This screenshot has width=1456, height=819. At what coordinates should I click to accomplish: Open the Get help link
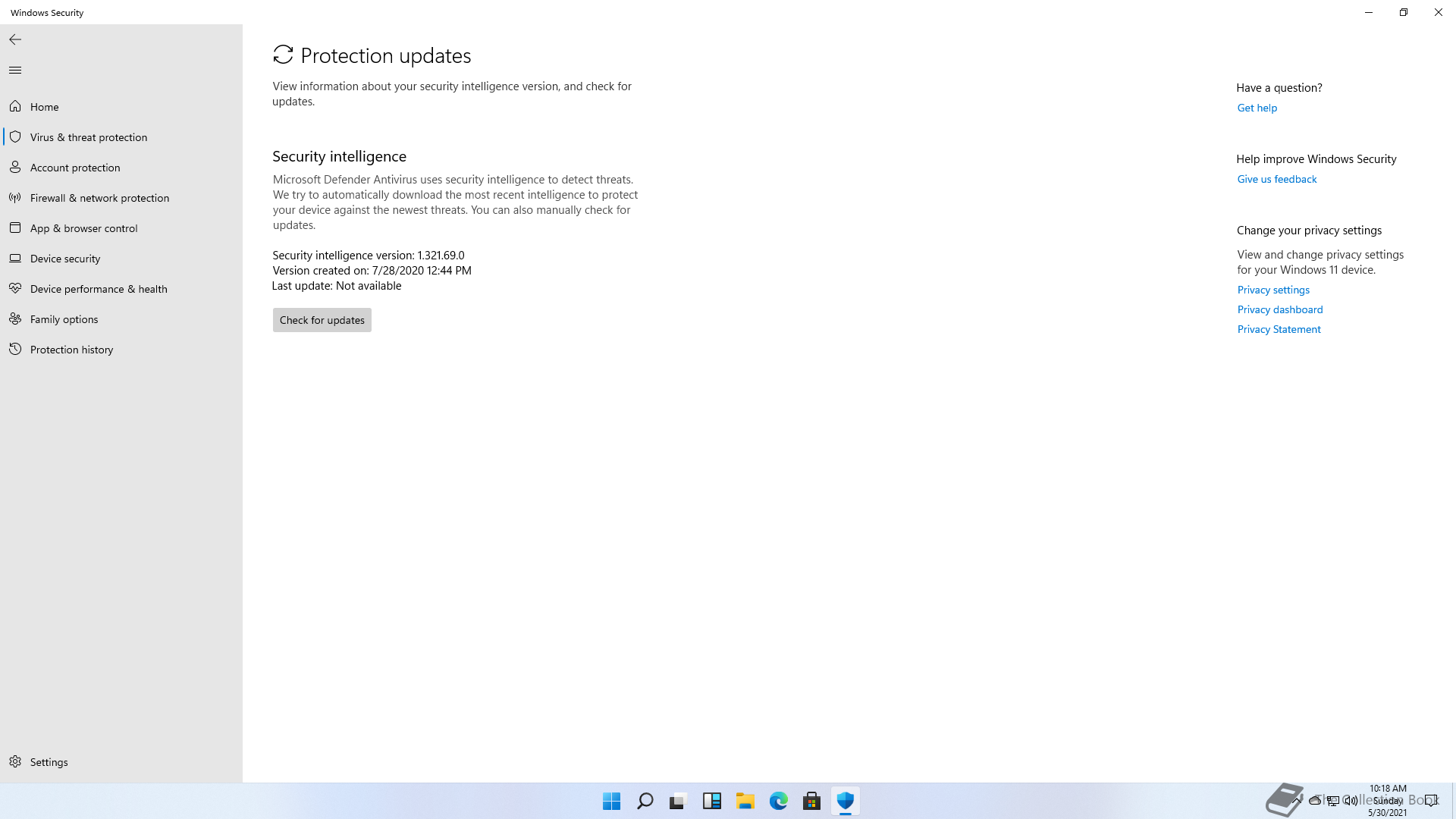tap(1257, 108)
